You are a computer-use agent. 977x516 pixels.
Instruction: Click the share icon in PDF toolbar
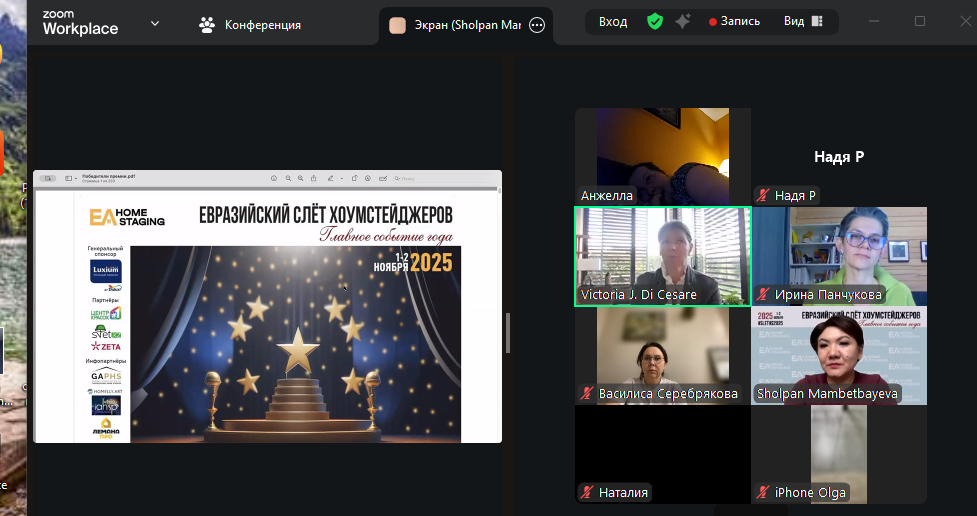[x=313, y=178]
